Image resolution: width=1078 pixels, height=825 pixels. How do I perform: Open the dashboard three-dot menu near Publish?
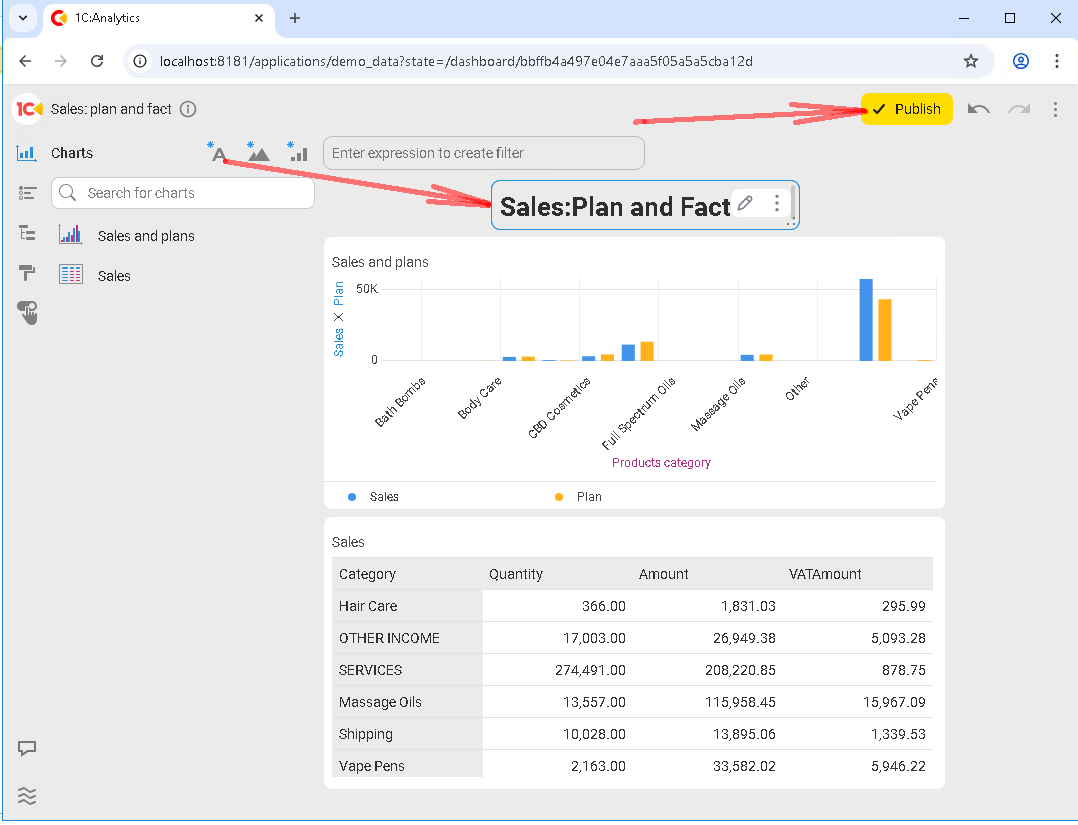click(x=1055, y=109)
